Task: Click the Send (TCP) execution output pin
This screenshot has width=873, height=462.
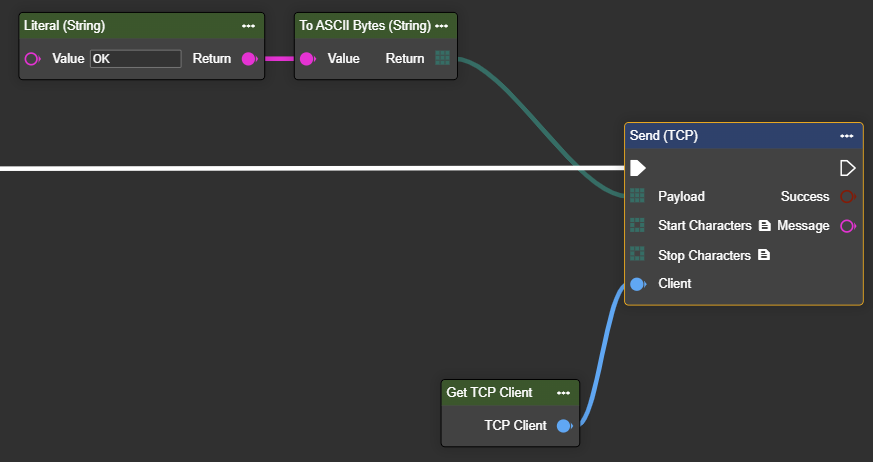Action: click(x=848, y=168)
